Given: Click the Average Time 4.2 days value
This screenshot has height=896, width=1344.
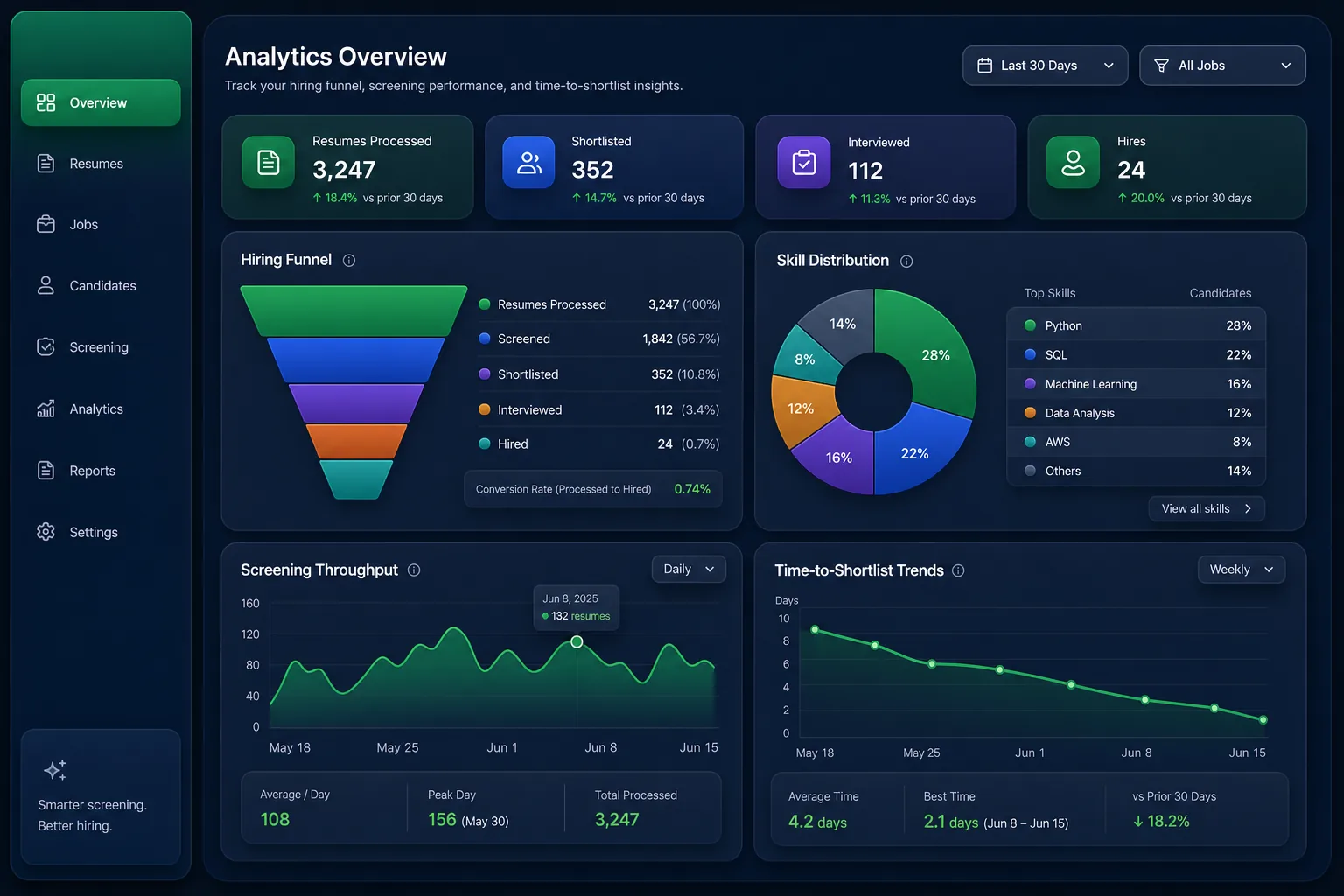Looking at the screenshot, I should [x=817, y=822].
